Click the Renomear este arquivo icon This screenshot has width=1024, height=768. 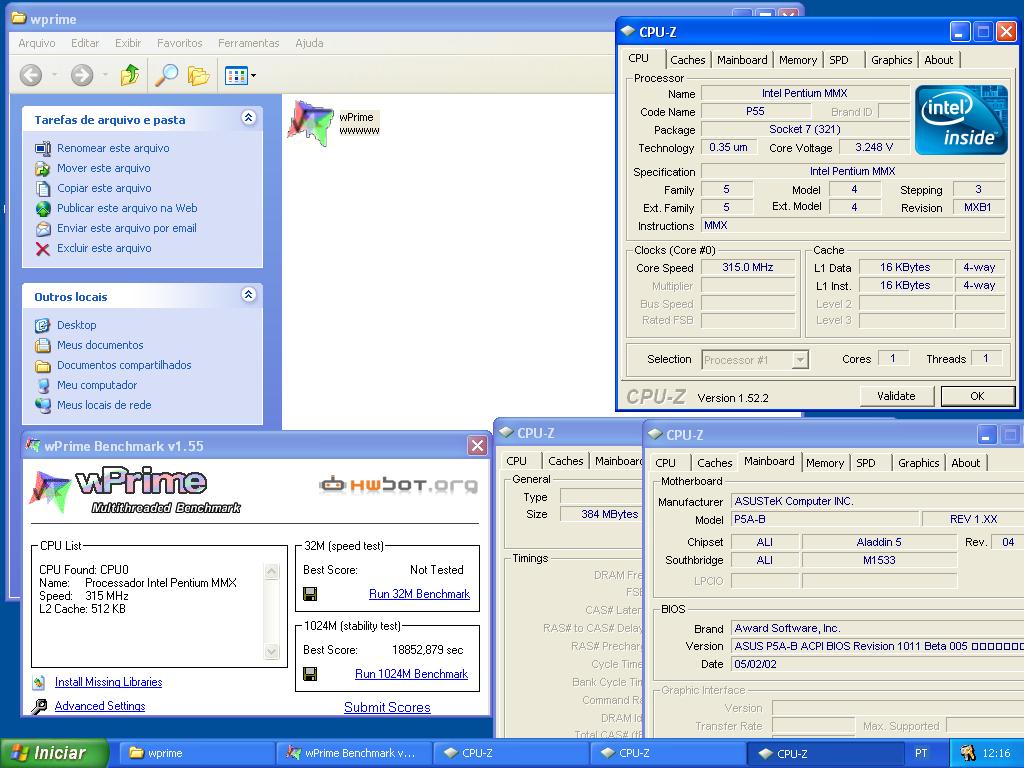(43, 148)
